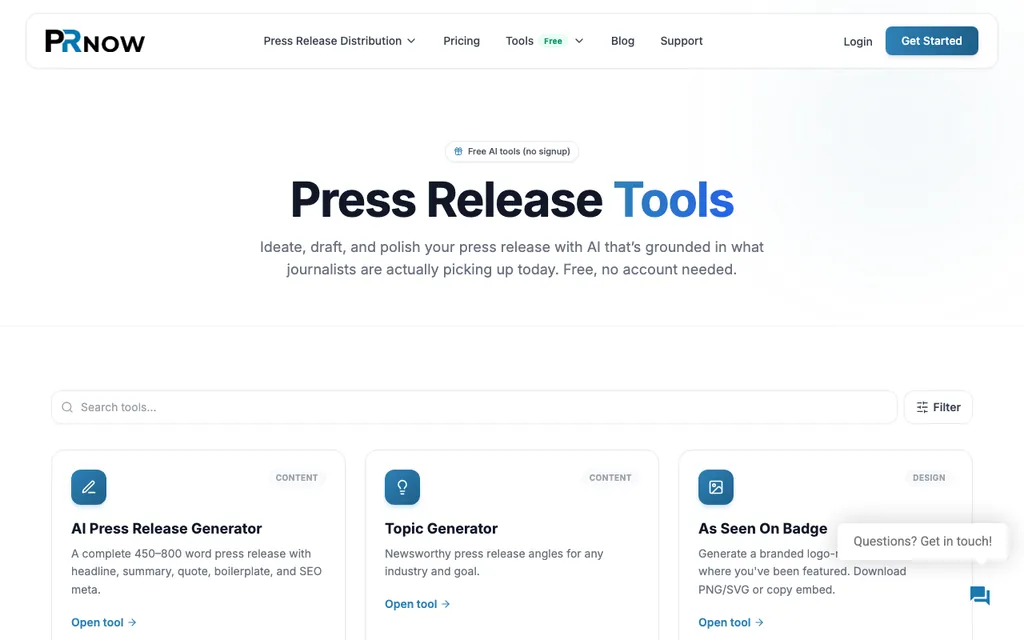Click the As Seen On Badge image icon
1024x640 pixels.
pos(716,487)
